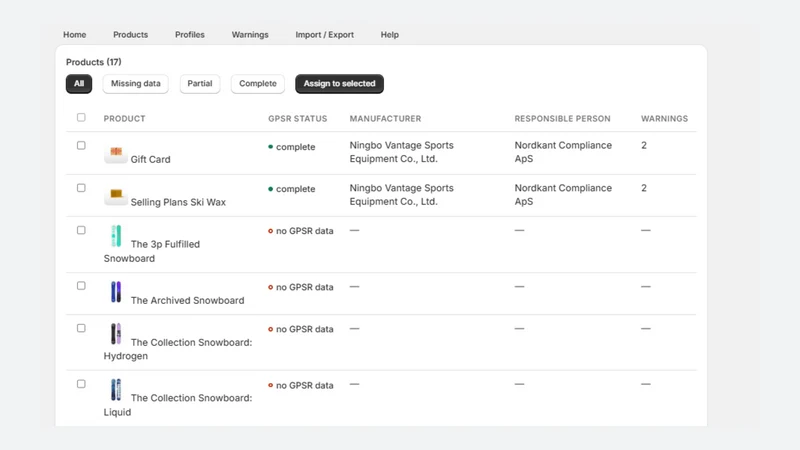Check The 3p Fulfilled Snowboard checkbox

coord(81,230)
